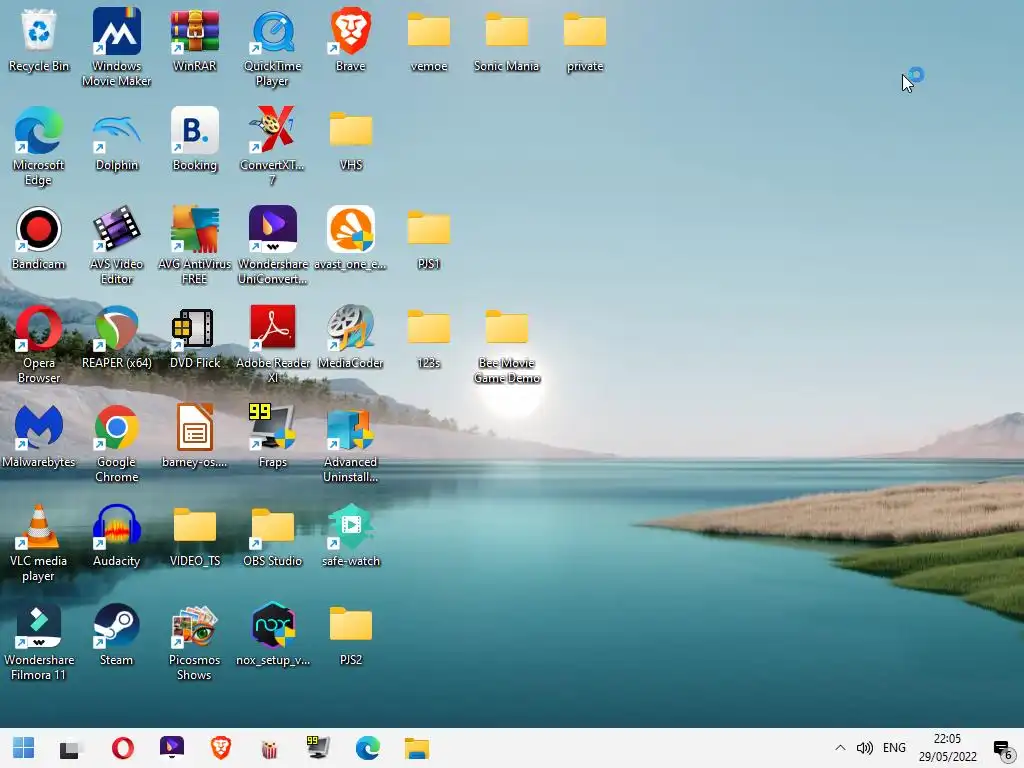
Task: Open the volume control in tray
Action: click(865, 748)
